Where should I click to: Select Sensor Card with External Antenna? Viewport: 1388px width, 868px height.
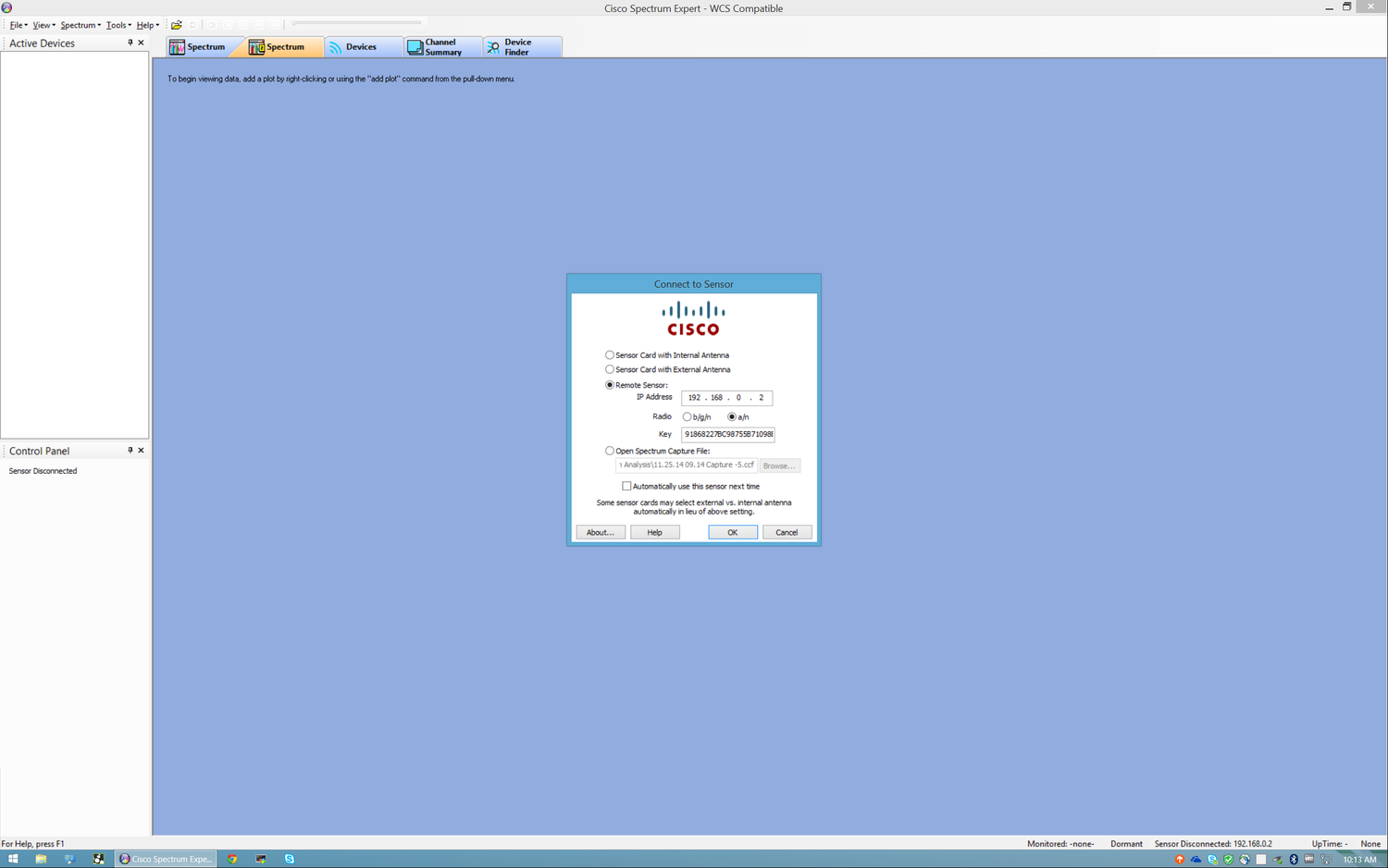610,369
